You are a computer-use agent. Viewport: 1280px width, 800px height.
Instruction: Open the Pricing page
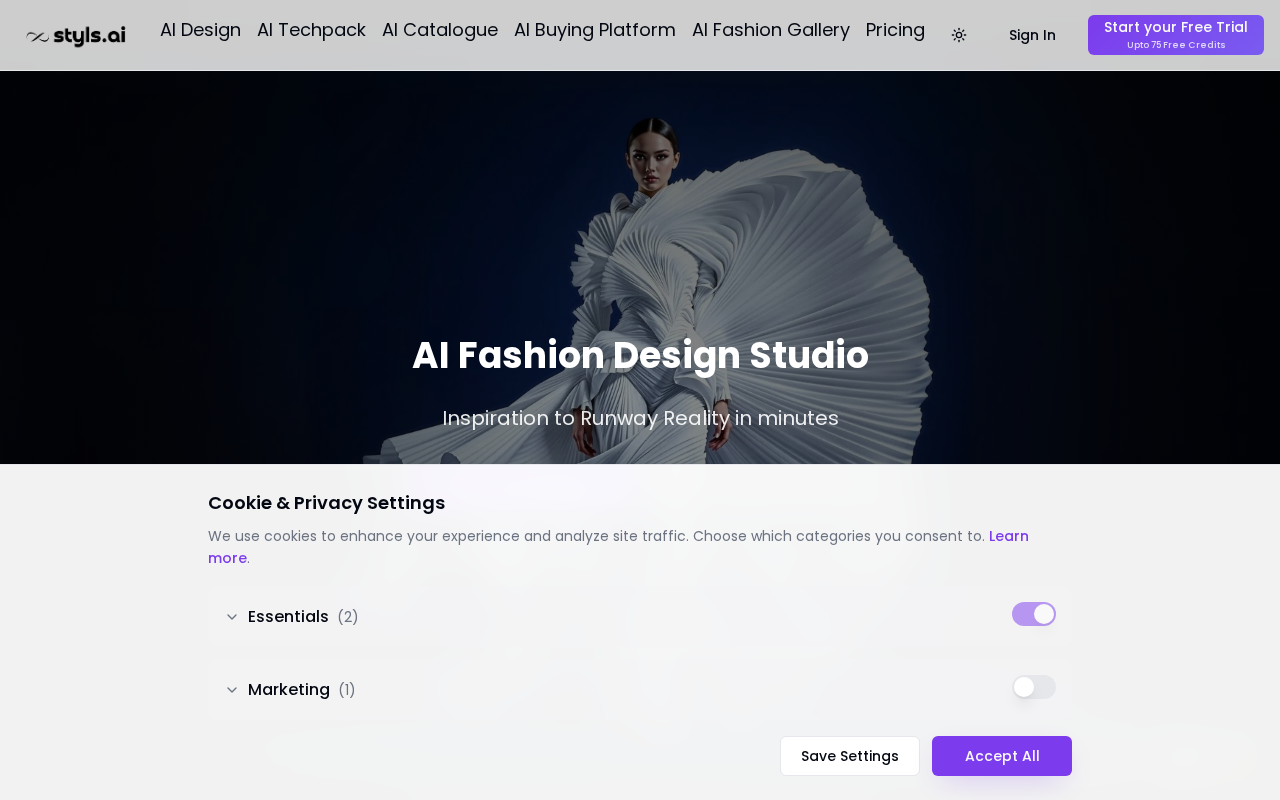[895, 30]
